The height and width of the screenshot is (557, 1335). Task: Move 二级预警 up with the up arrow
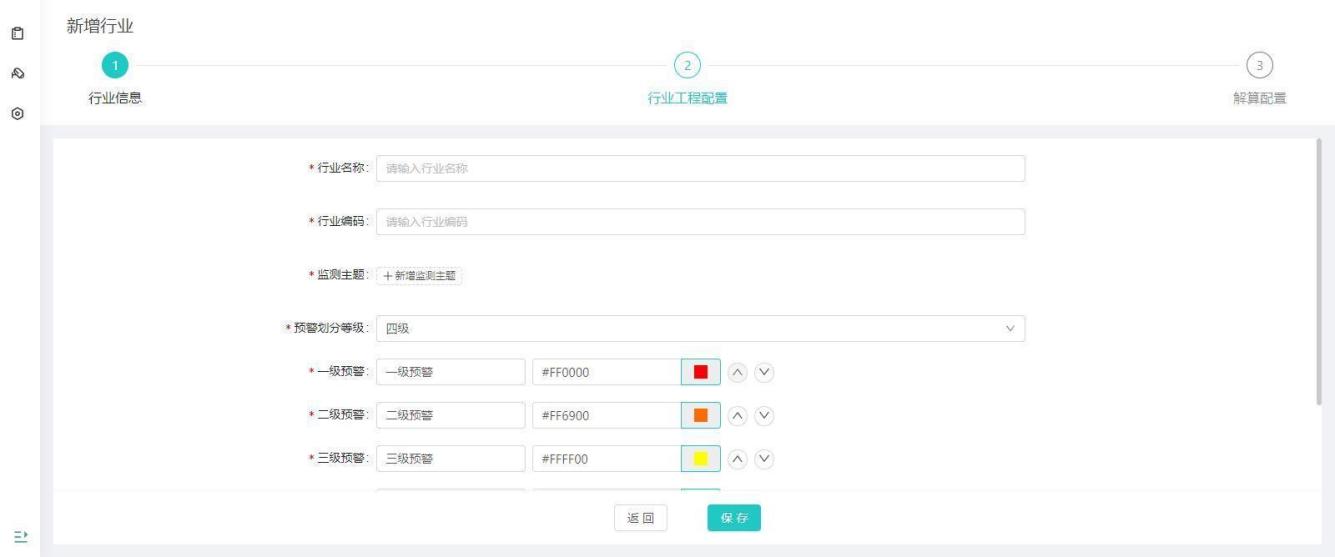coord(737,416)
